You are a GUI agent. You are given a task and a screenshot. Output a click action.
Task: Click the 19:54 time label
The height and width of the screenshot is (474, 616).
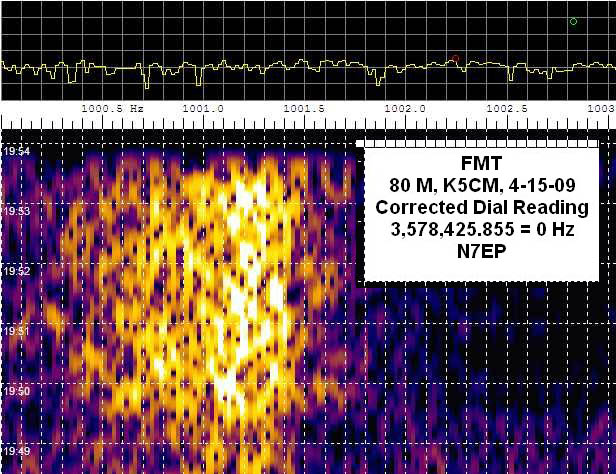click(16, 151)
